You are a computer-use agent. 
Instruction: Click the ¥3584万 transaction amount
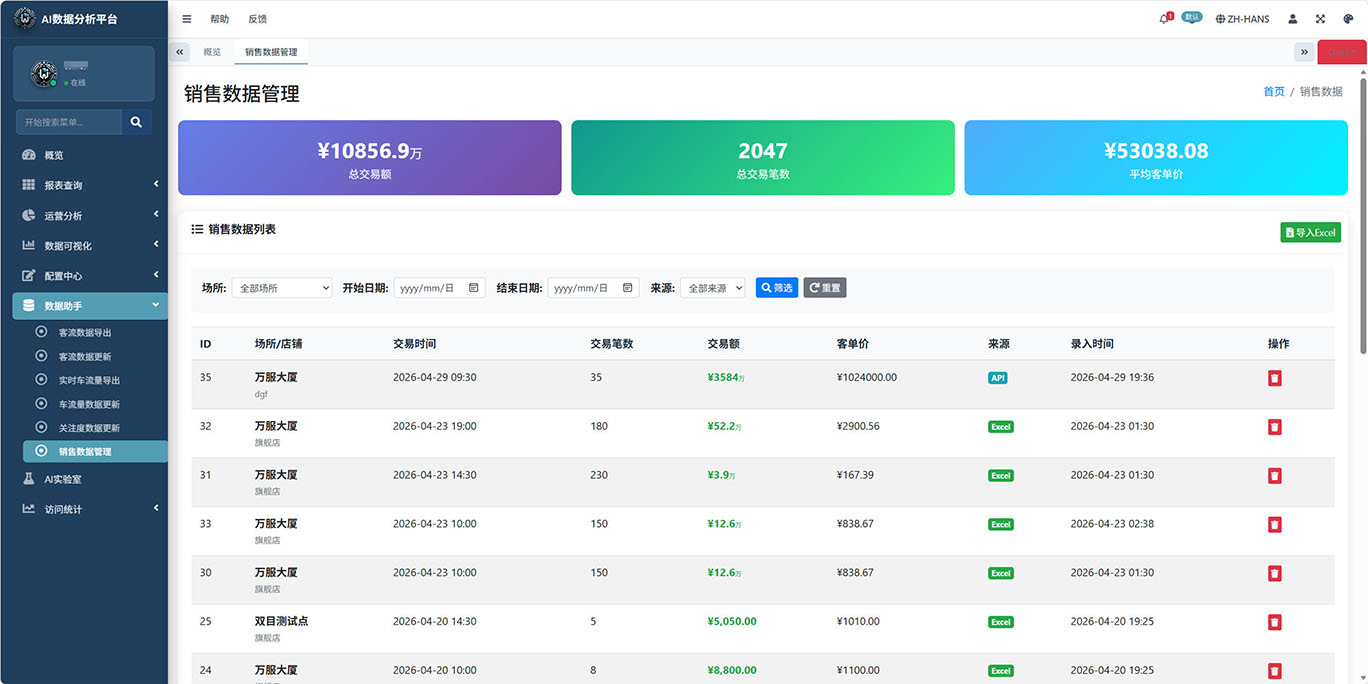click(724, 378)
